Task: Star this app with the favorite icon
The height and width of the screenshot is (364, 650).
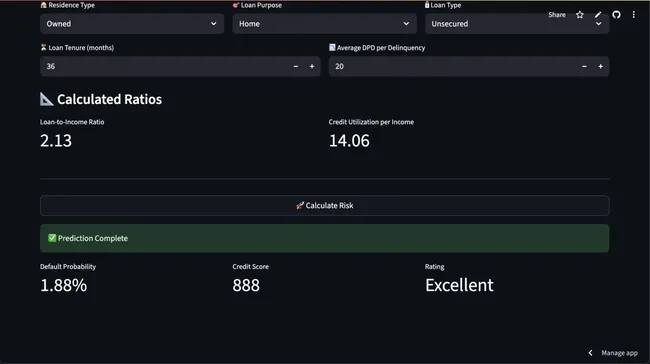Action: [580, 15]
